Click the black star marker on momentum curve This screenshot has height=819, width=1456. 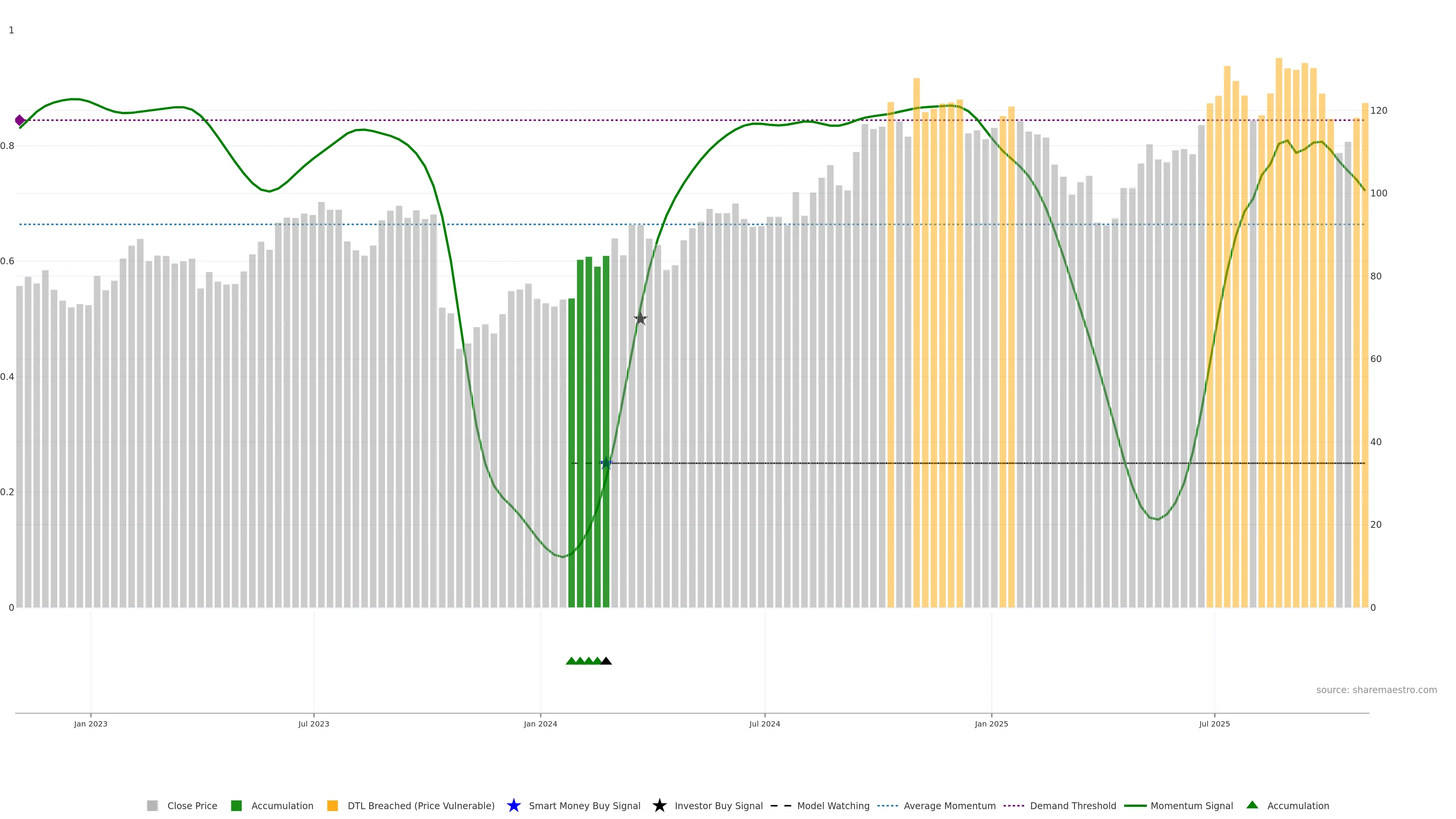pos(640,319)
